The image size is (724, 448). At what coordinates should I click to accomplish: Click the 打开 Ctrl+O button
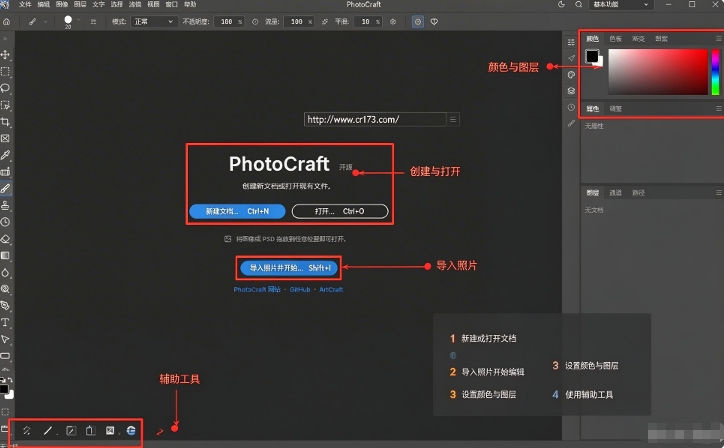[340, 211]
